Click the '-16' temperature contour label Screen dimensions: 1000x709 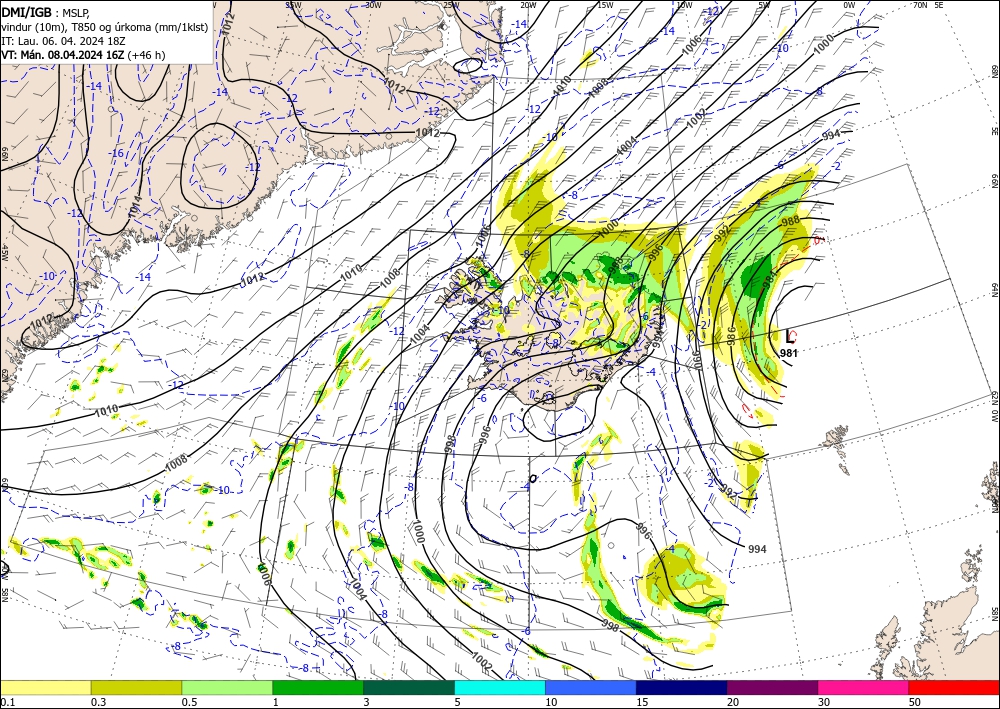(x=116, y=154)
